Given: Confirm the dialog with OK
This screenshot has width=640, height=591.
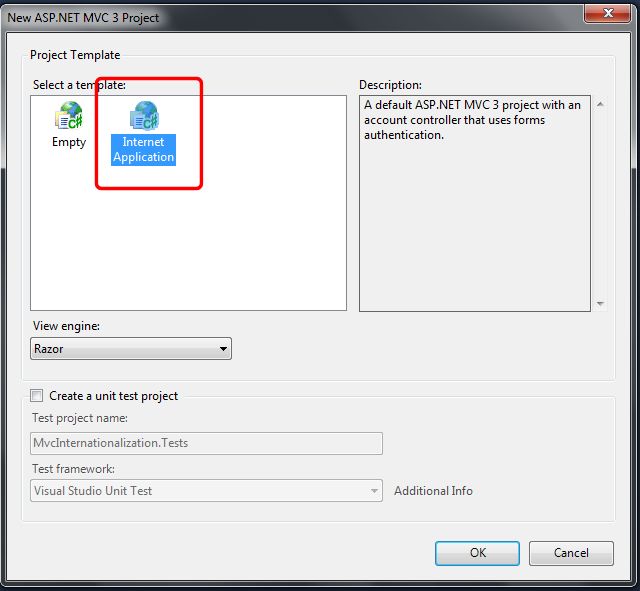Looking at the screenshot, I should [477, 553].
